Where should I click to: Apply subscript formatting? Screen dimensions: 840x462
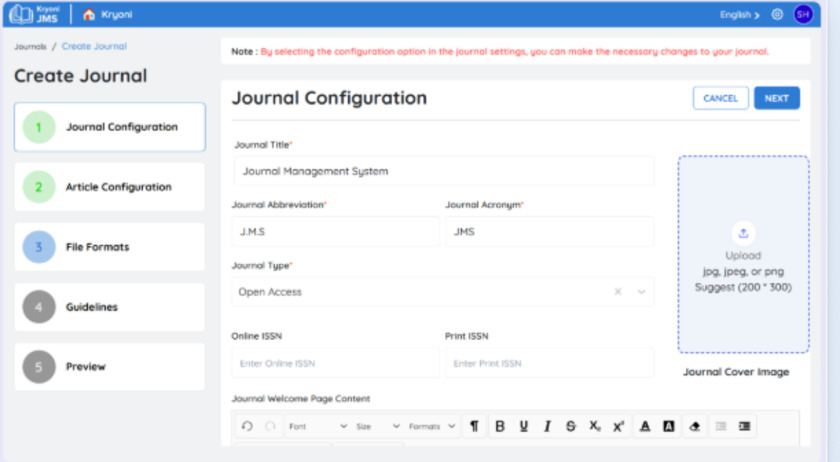[595, 426]
